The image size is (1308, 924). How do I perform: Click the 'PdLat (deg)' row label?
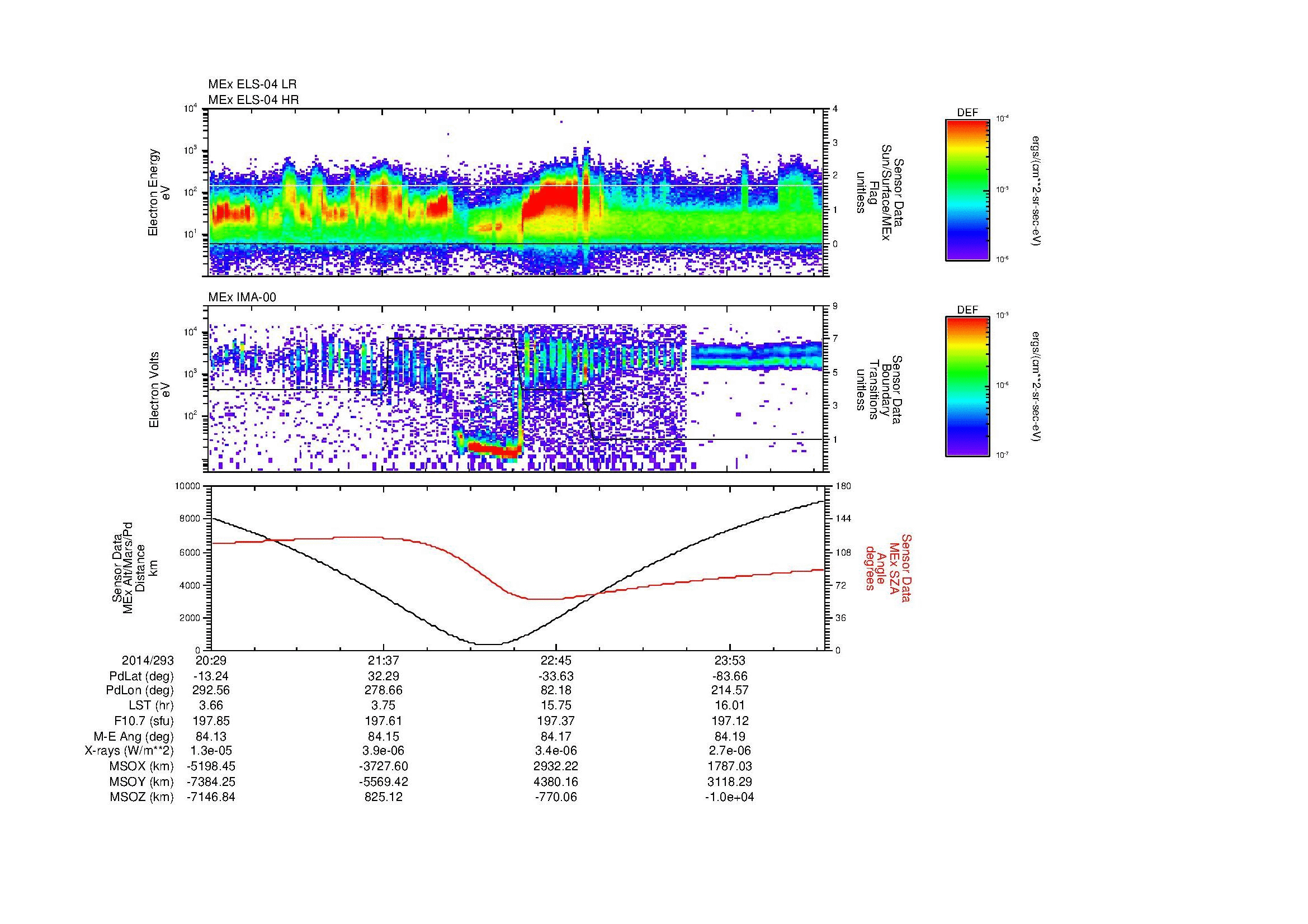141,677
